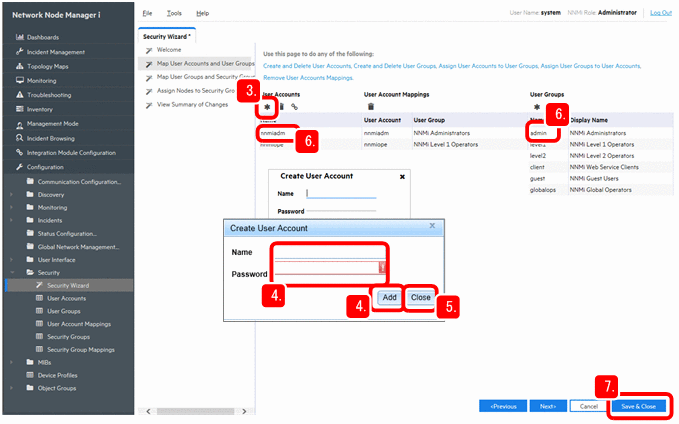Expand the Discovery folder
The width and height of the screenshot is (679, 424).
tap(12, 195)
